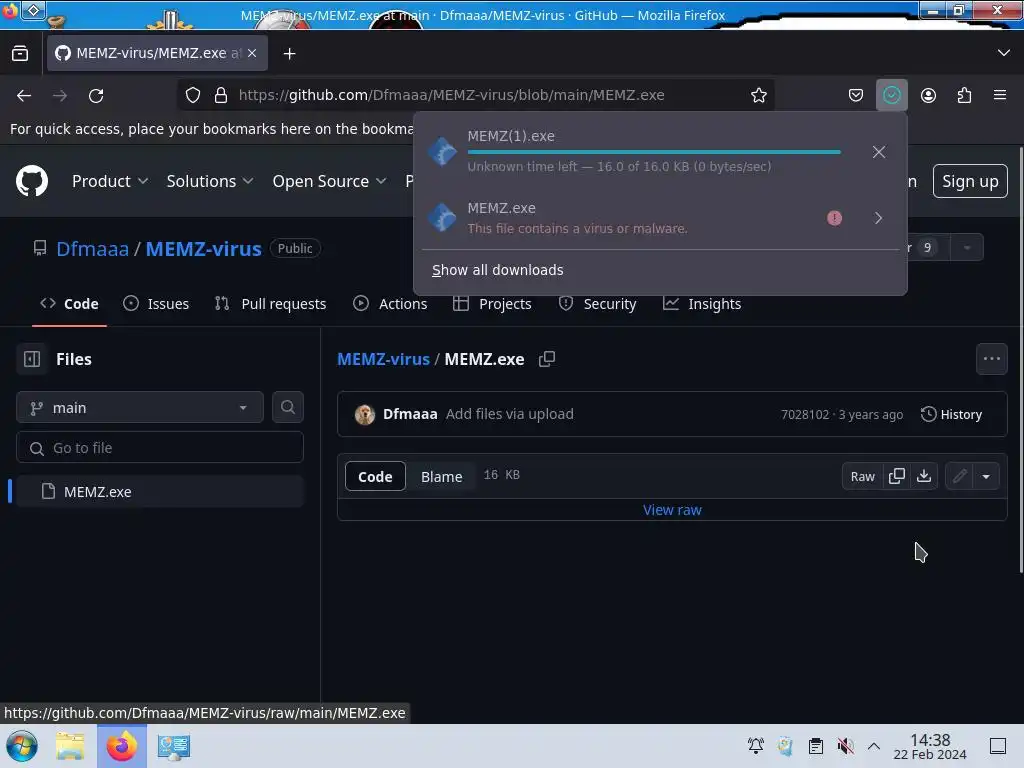Open commit hash 7028102
This screenshot has height=768, width=1024.
coord(805,415)
